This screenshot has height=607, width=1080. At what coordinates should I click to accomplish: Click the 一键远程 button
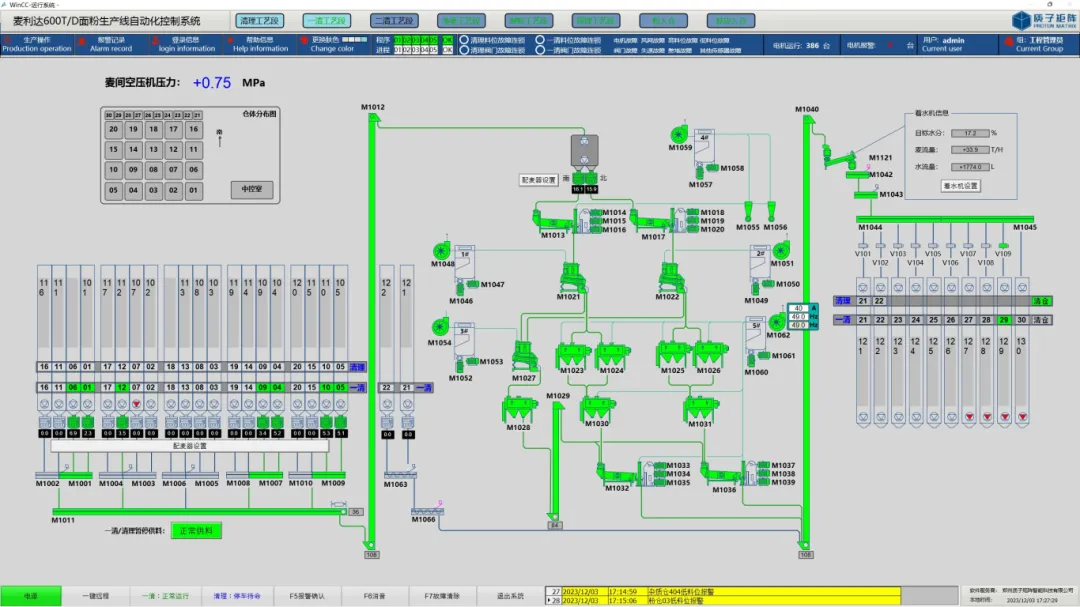[x=96, y=596]
